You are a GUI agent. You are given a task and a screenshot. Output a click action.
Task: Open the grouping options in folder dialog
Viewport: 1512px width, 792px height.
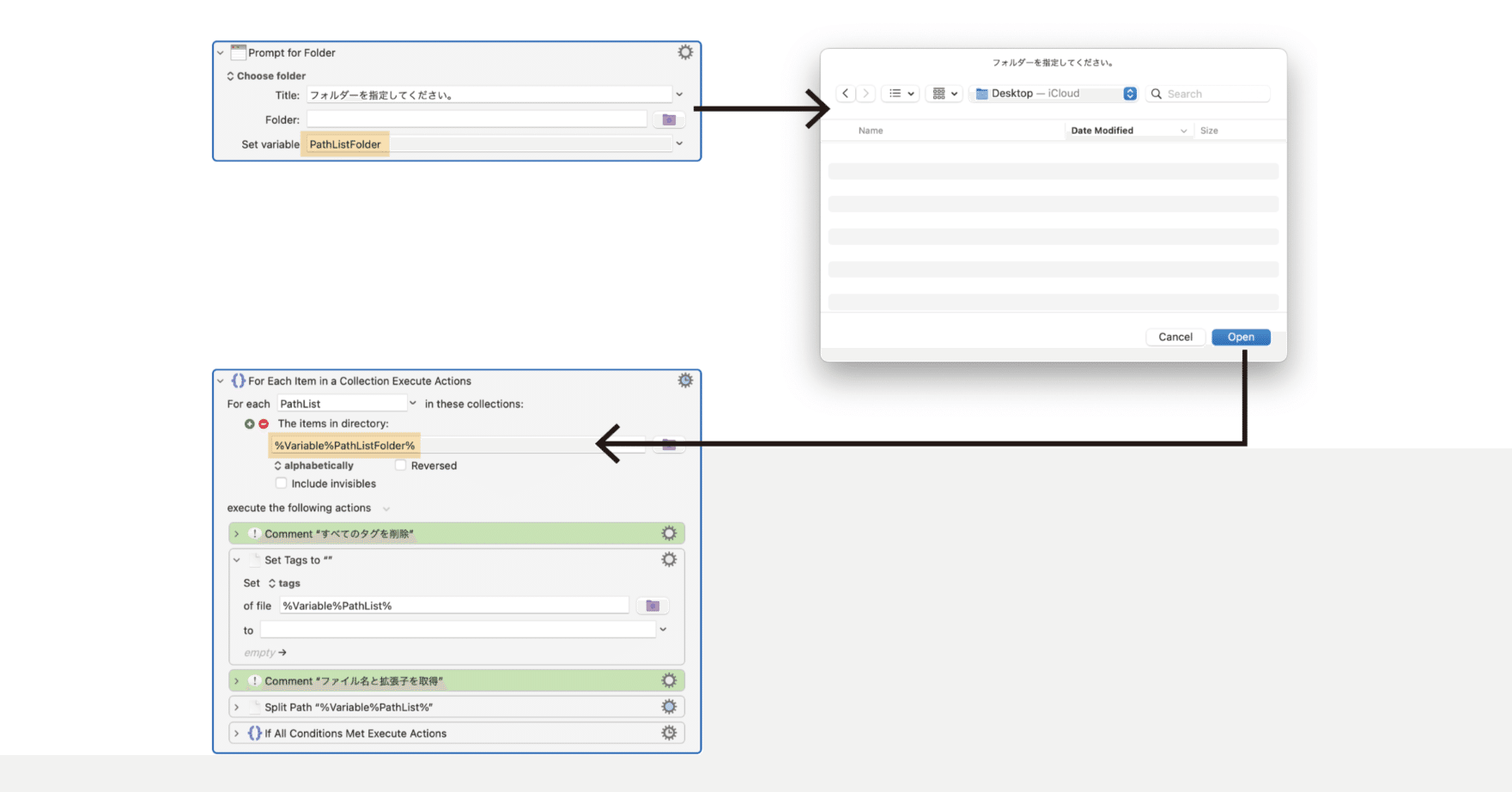944,94
